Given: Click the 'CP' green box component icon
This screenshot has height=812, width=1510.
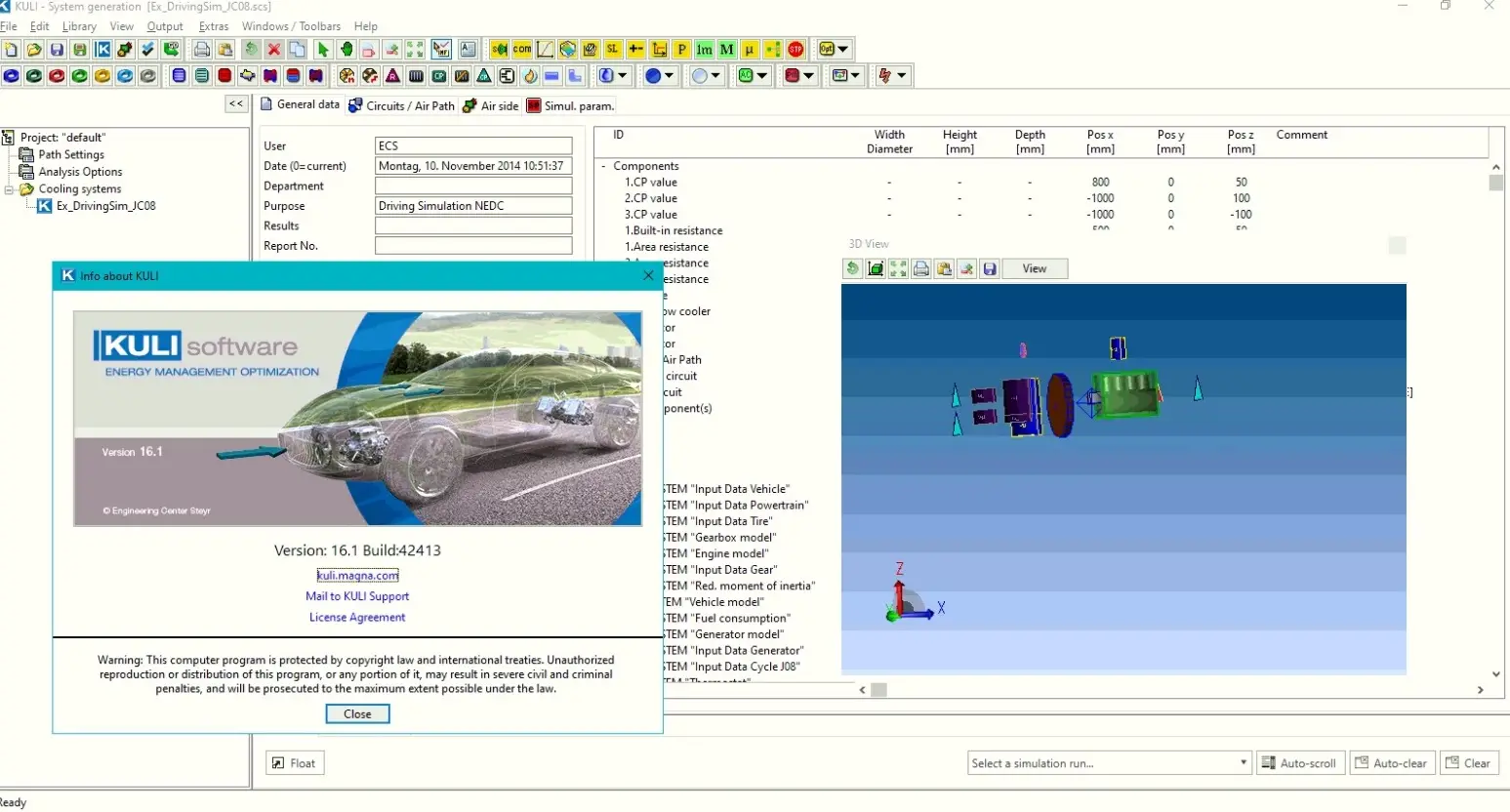Looking at the screenshot, I should [439, 75].
